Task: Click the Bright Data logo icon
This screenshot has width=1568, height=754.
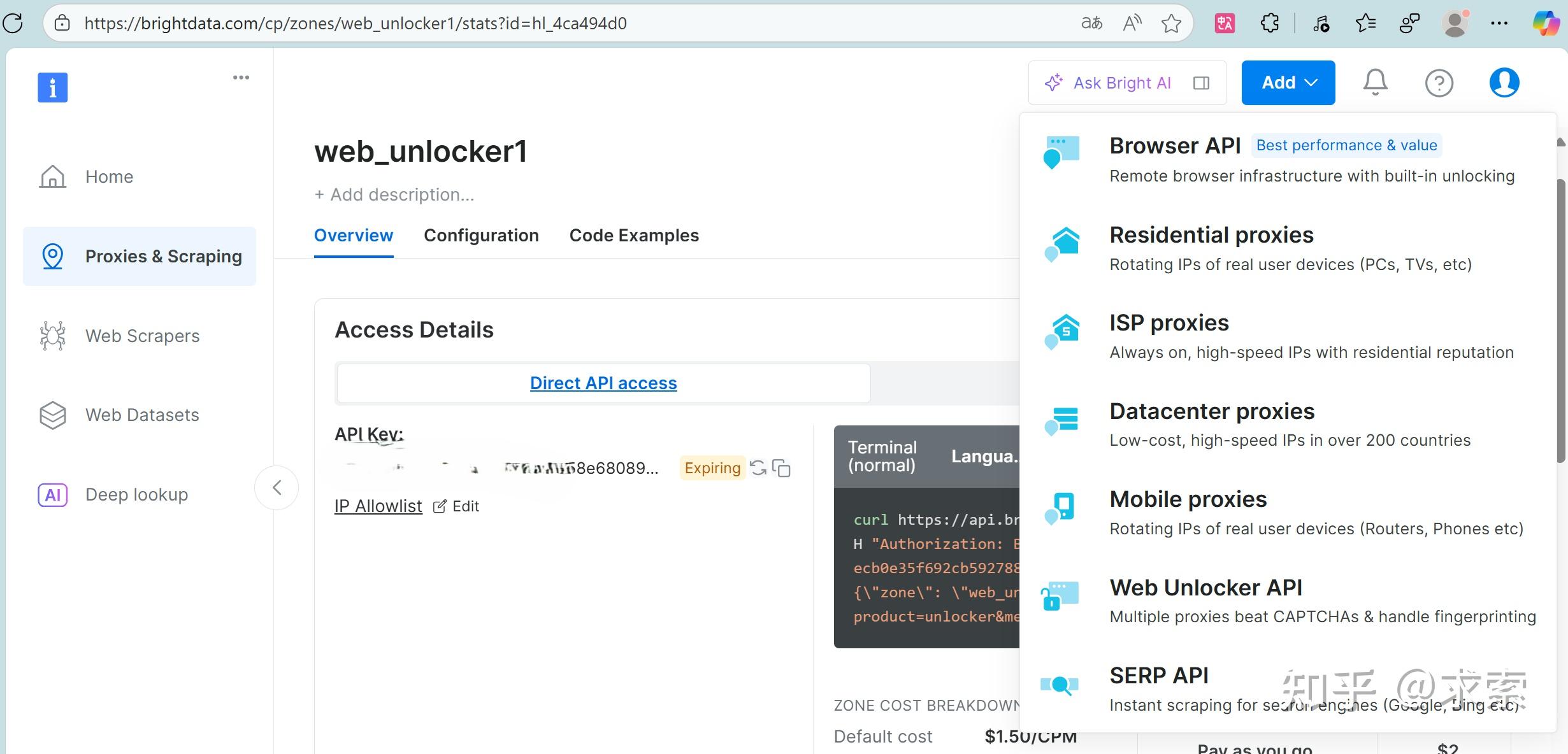Action: (53, 87)
